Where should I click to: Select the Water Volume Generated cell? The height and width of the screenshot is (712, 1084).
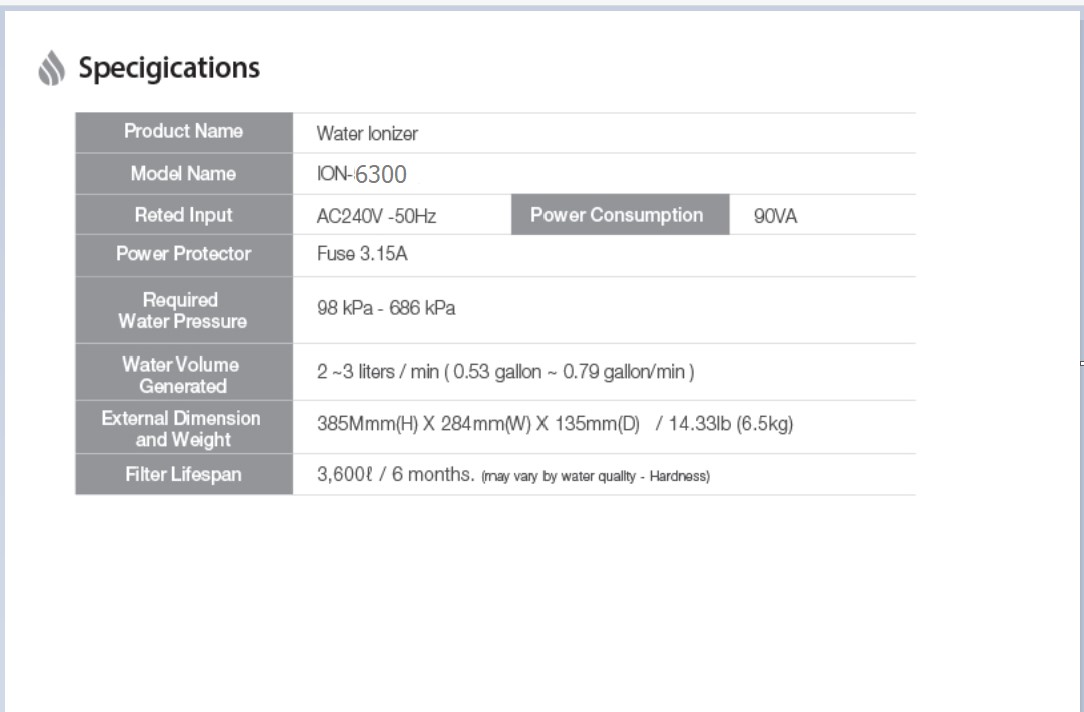(184, 372)
